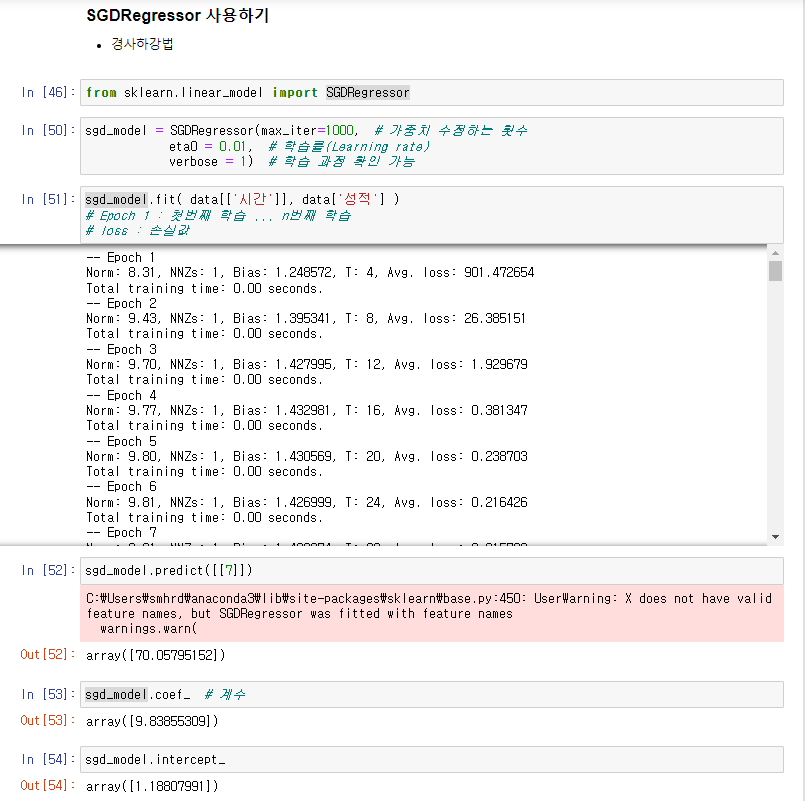805x801 pixels.
Task: Click the 'array([9.83855309])' output
Action: (x=152, y=721)
